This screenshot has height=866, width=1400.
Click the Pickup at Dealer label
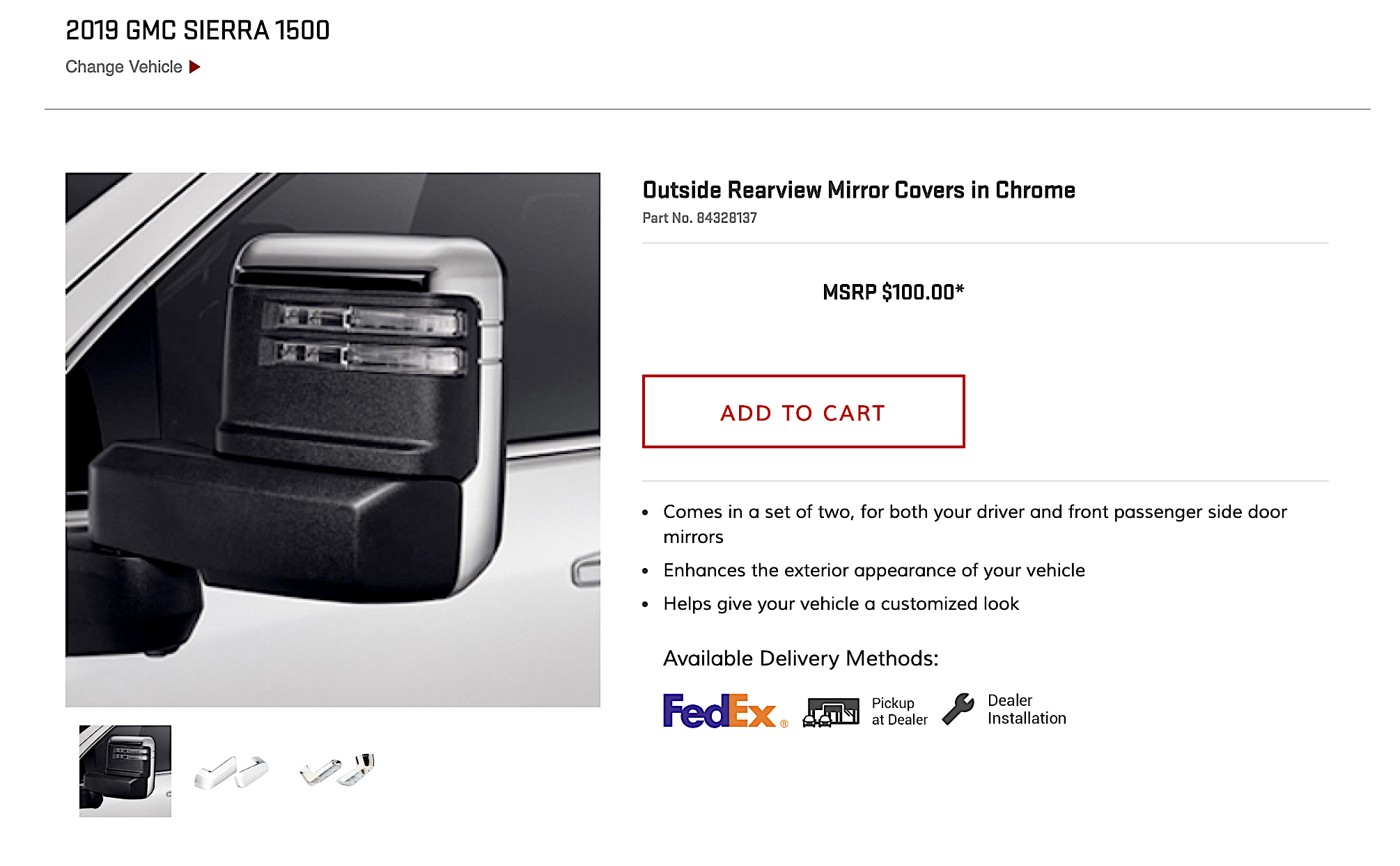click(x=899, y=711)
